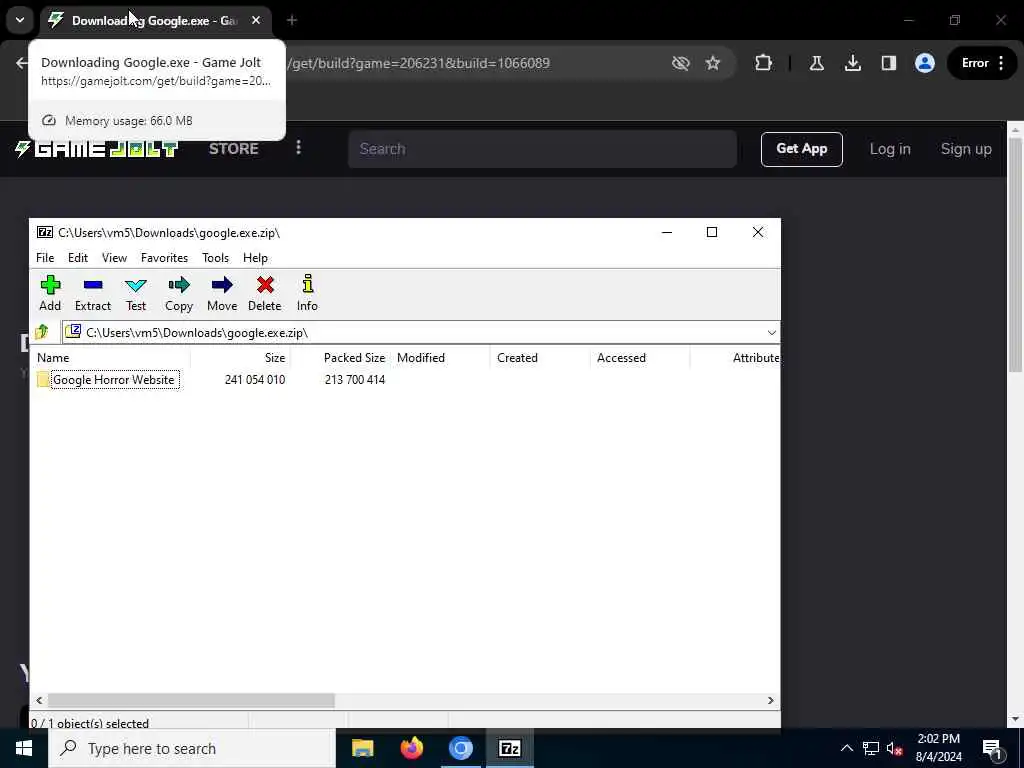The image size is (1024, 768).
Task: Click the Game Jolt Search field
Action: pyautogui.click(x=542, y=149)
